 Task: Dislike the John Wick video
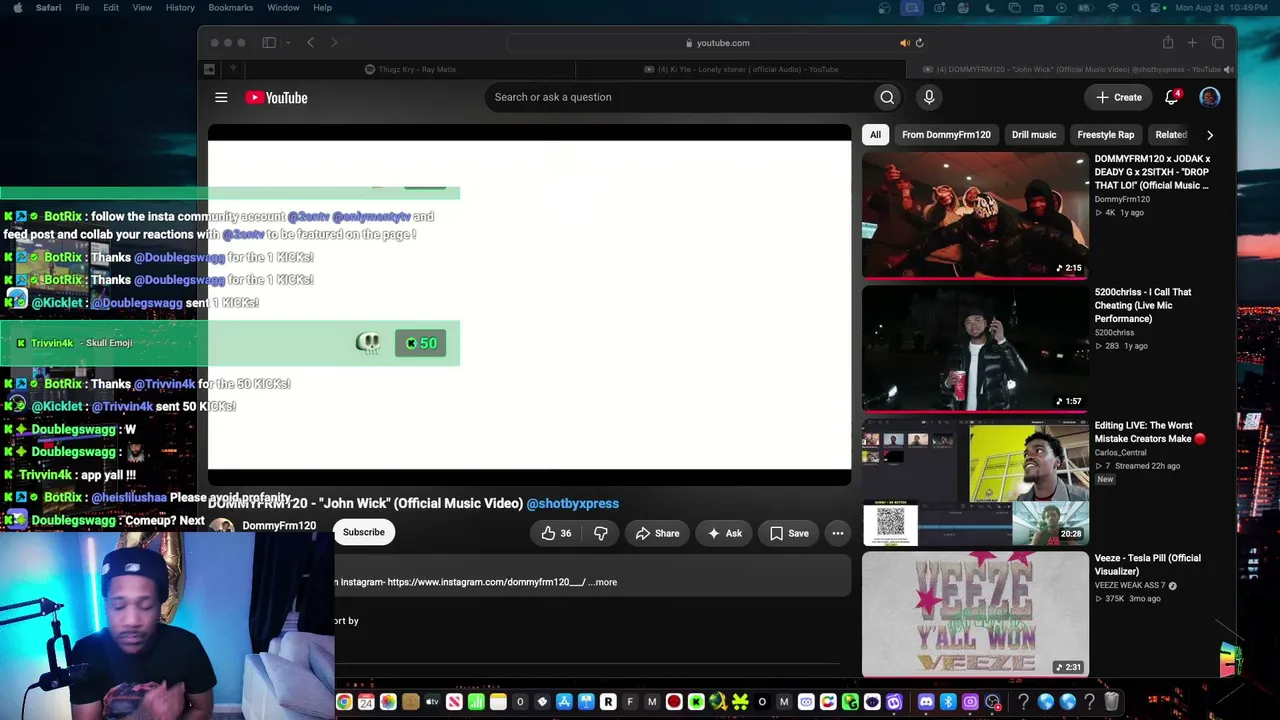click(x=600, y=533)
